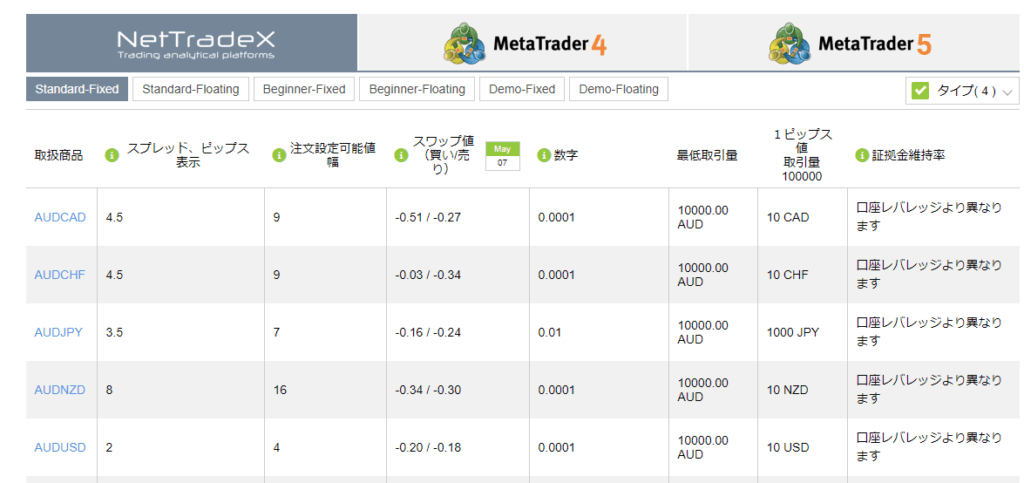
Task: Click swap value -0.03 / -0.34
Action: (428, 275)
